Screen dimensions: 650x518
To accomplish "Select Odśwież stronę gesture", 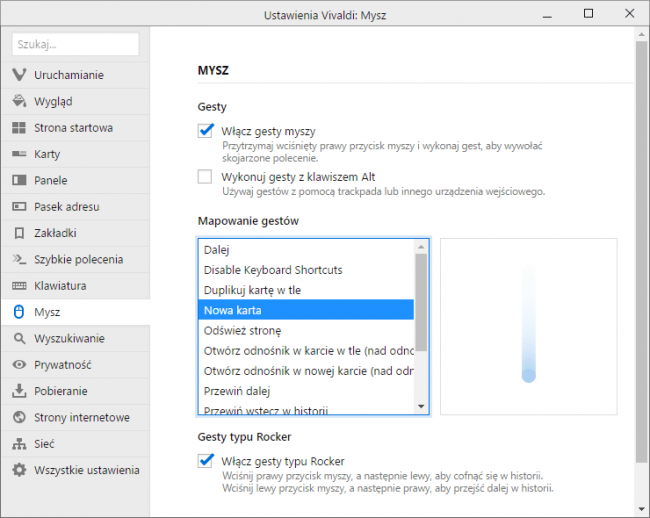I will coord(306,330).
